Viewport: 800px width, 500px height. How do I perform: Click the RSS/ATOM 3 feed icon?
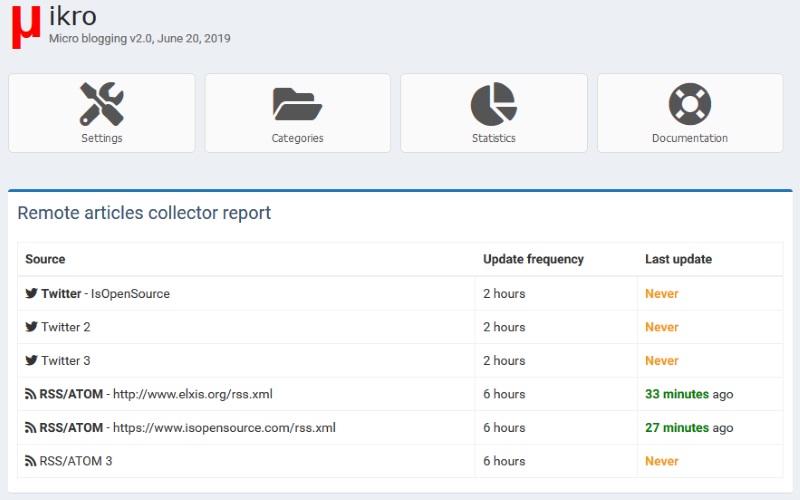[31, 462]
